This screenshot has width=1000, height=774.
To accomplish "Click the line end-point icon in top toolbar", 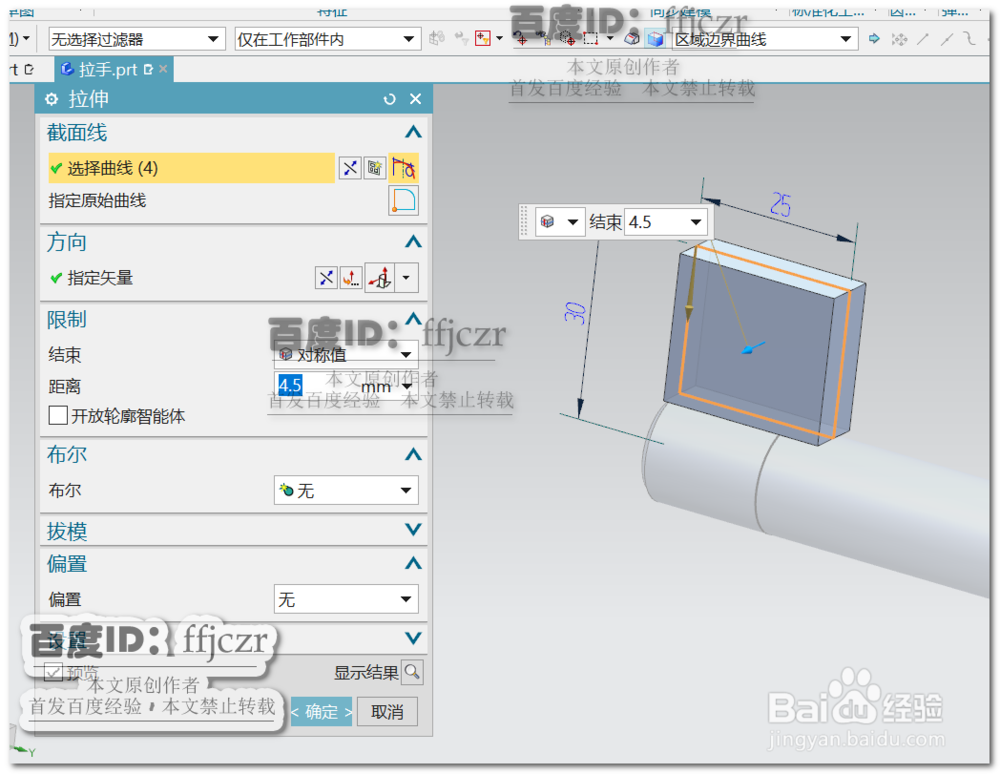I will click(x=923, y=40).
